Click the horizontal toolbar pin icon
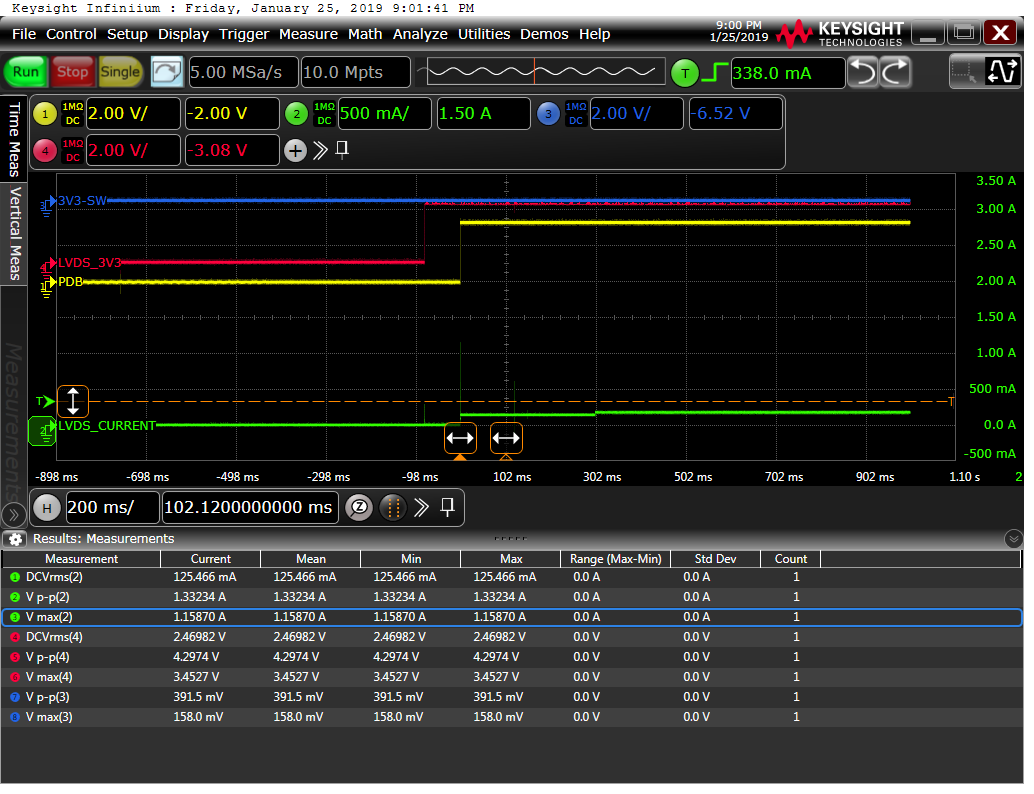This screenshot has height=794, width=1034. tap(448, 507)
